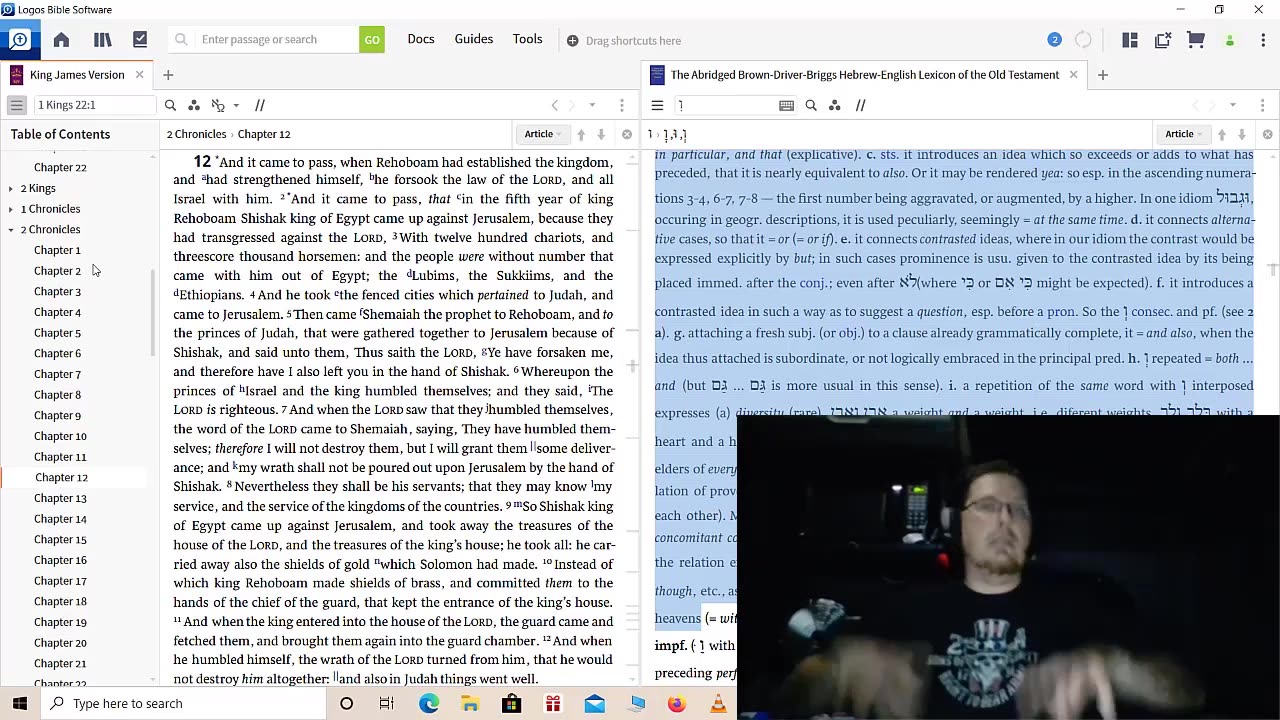Open visual filters in the Lexicon panel
1280x720 pixels.
click(835, 105)
